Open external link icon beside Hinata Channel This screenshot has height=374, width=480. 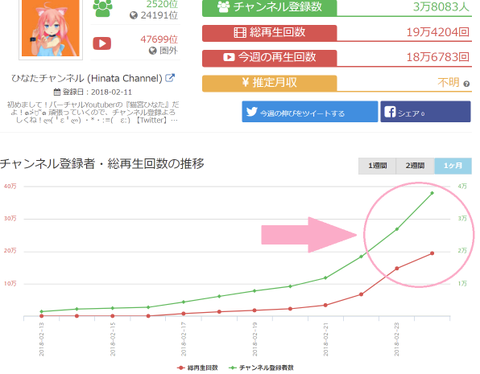[170, 78]
